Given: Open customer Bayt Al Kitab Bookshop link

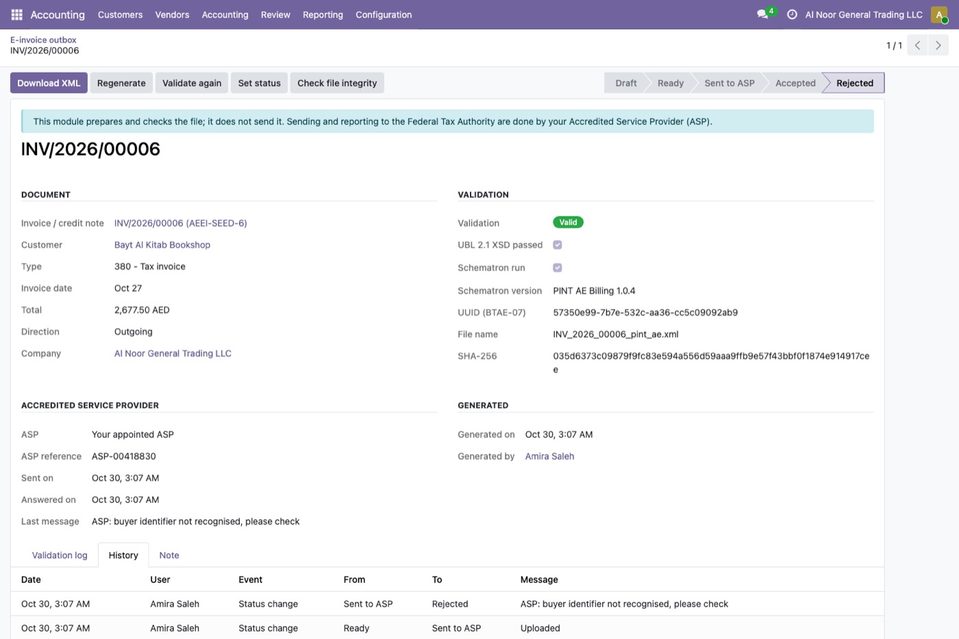Looking at the screenshot, I should 162,245.
